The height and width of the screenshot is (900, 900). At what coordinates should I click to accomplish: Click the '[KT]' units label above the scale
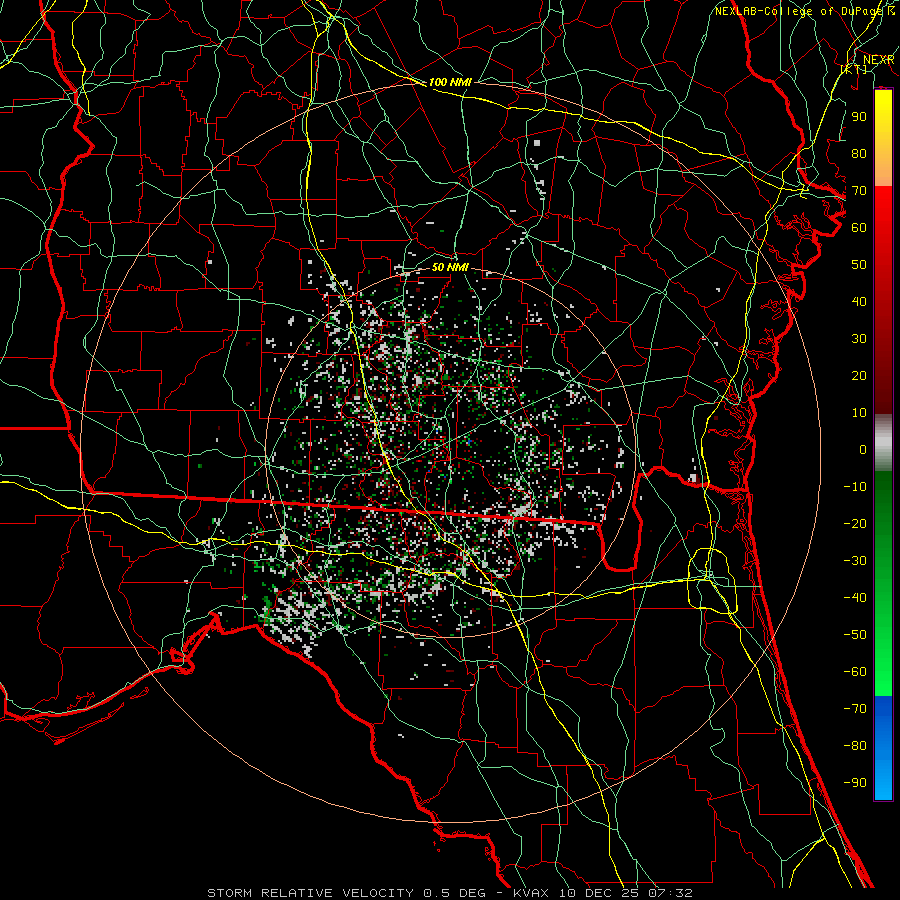pos(853,69)
